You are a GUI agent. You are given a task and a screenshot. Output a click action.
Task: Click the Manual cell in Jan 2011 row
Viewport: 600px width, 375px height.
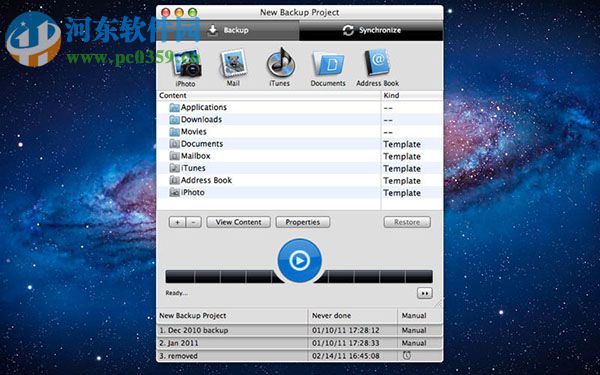(414, 343)
